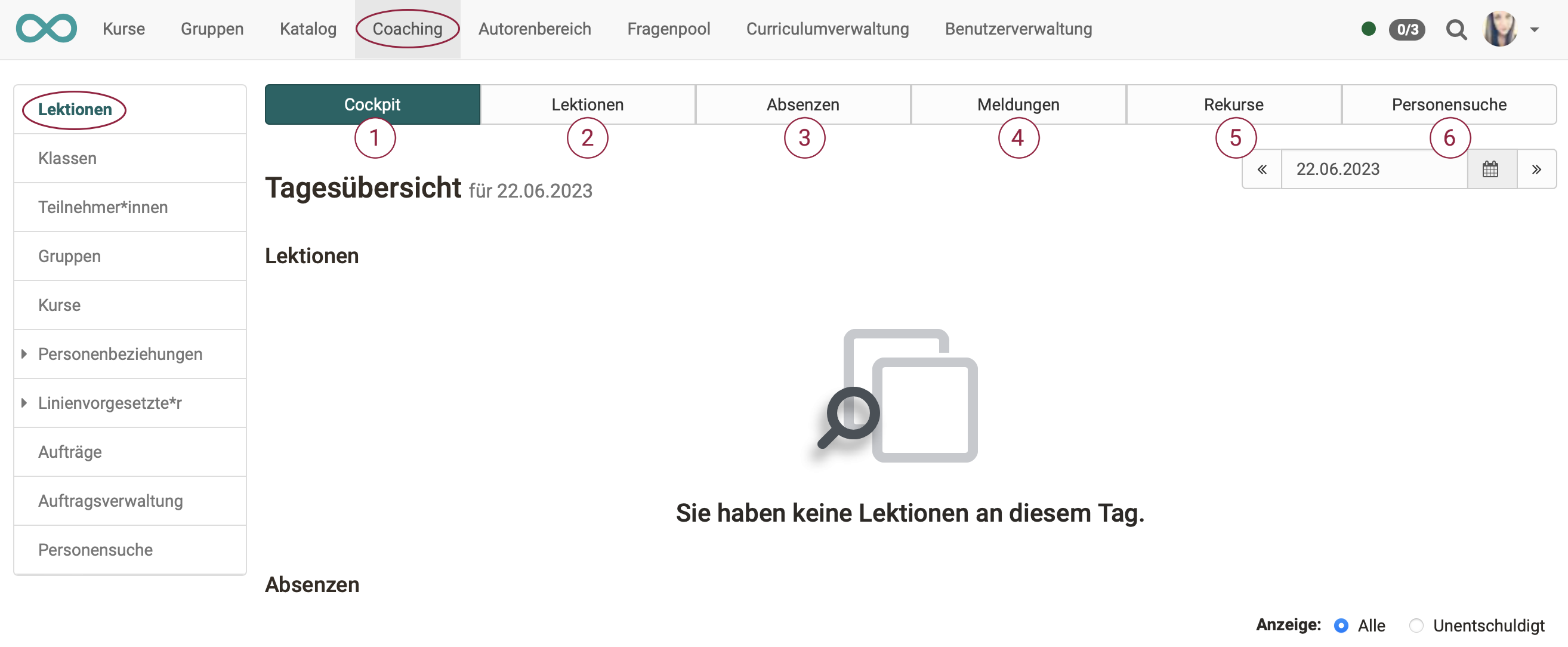Viewport: 1568px width, 647px height.
Task: Open Aufträge from left sidebar
Action: [x=70, y=451]
